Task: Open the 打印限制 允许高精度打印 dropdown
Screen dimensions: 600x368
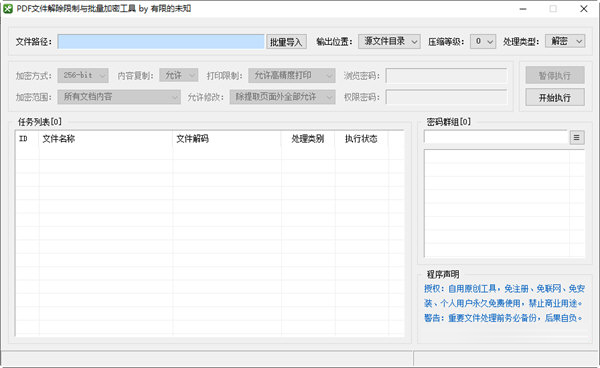Action: (292, 75)
